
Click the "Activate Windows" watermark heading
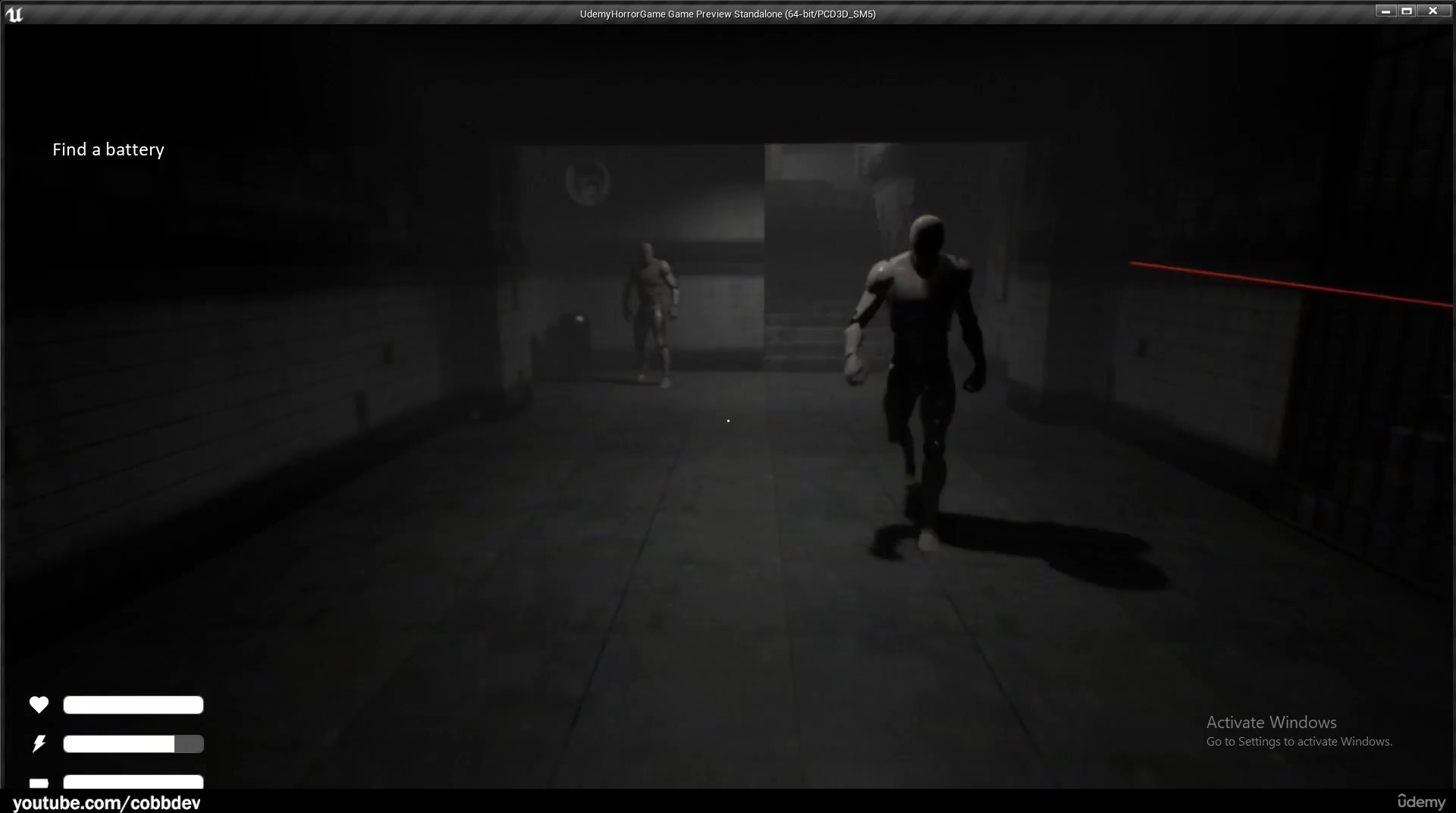(x=1271, y=723)
